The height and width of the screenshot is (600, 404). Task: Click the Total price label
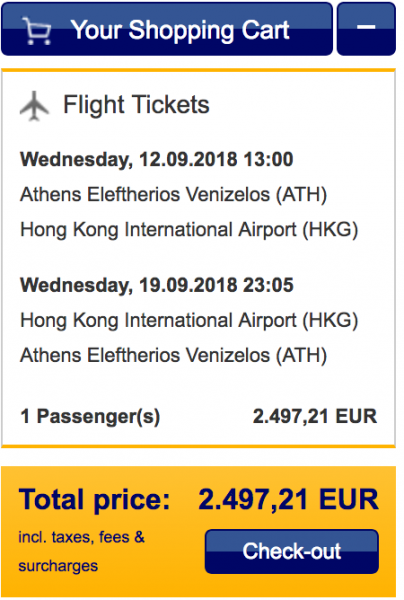coord(94,500)
